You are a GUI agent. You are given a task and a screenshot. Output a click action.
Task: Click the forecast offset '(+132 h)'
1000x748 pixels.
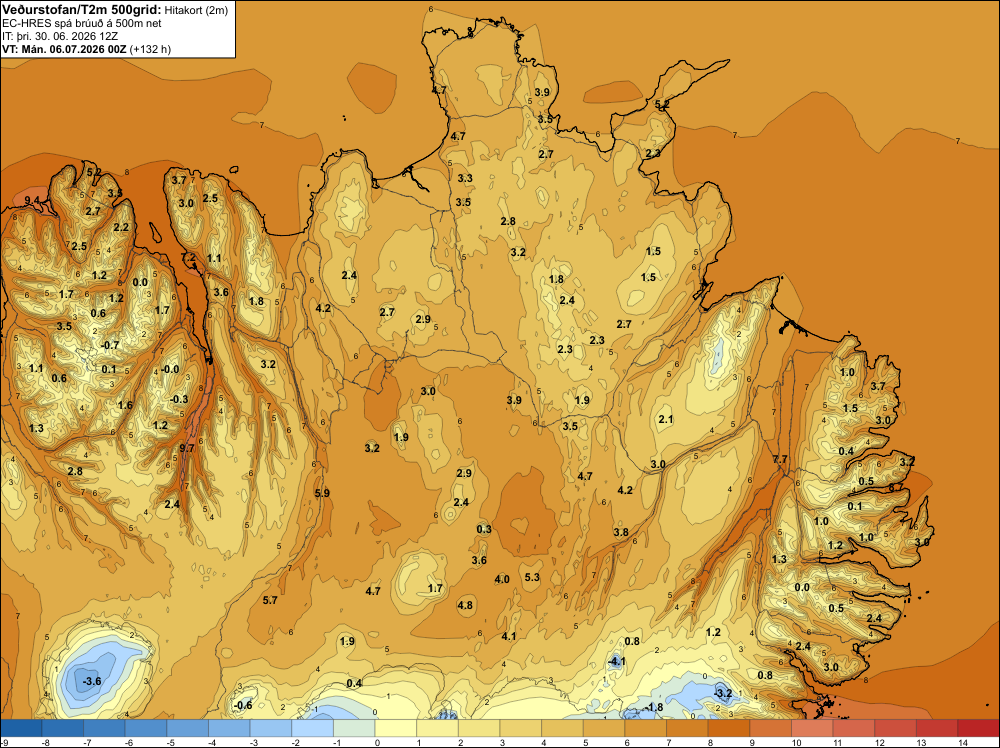click(x=150, y=49)
